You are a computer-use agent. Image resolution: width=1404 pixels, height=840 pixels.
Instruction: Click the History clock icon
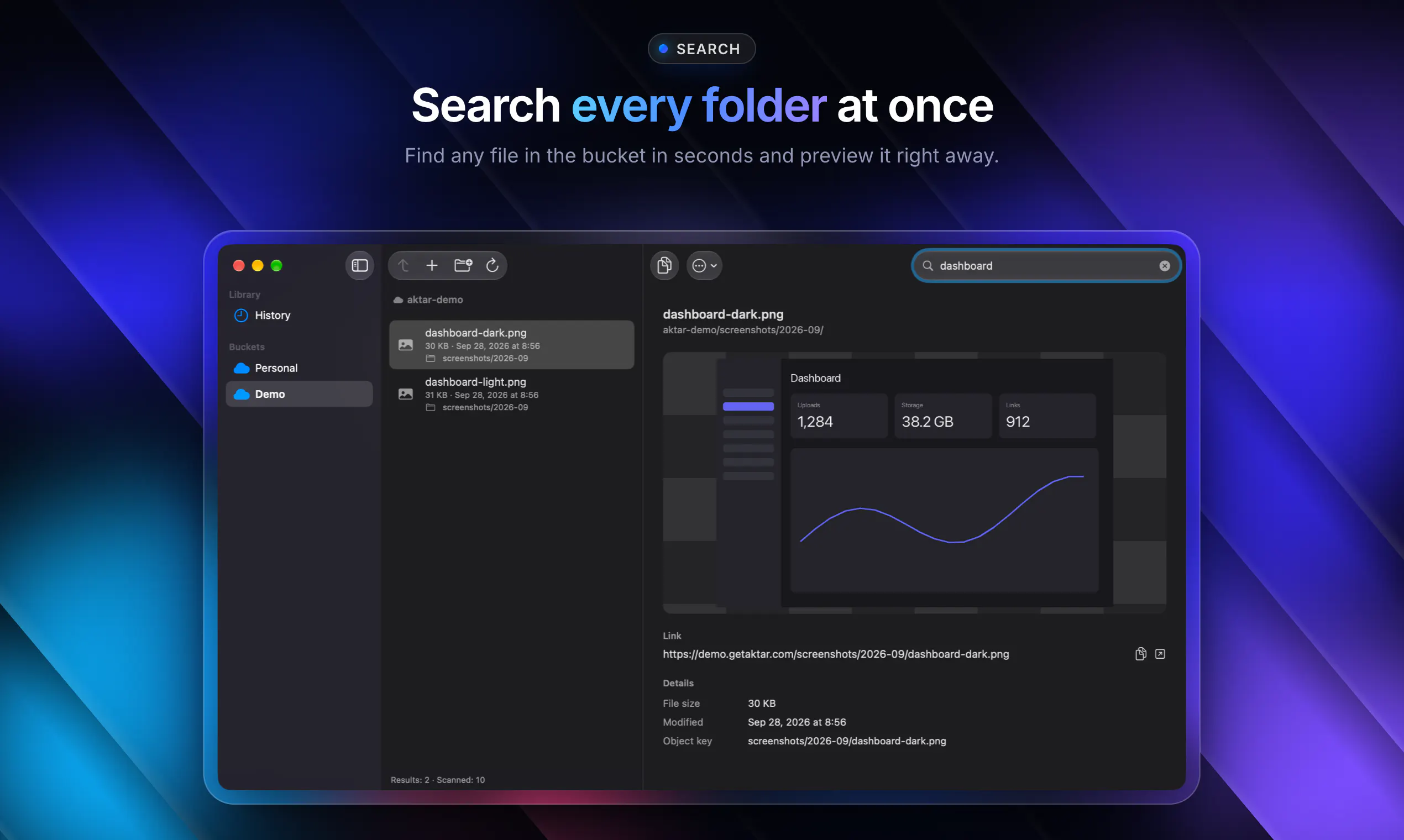[241, 316]
